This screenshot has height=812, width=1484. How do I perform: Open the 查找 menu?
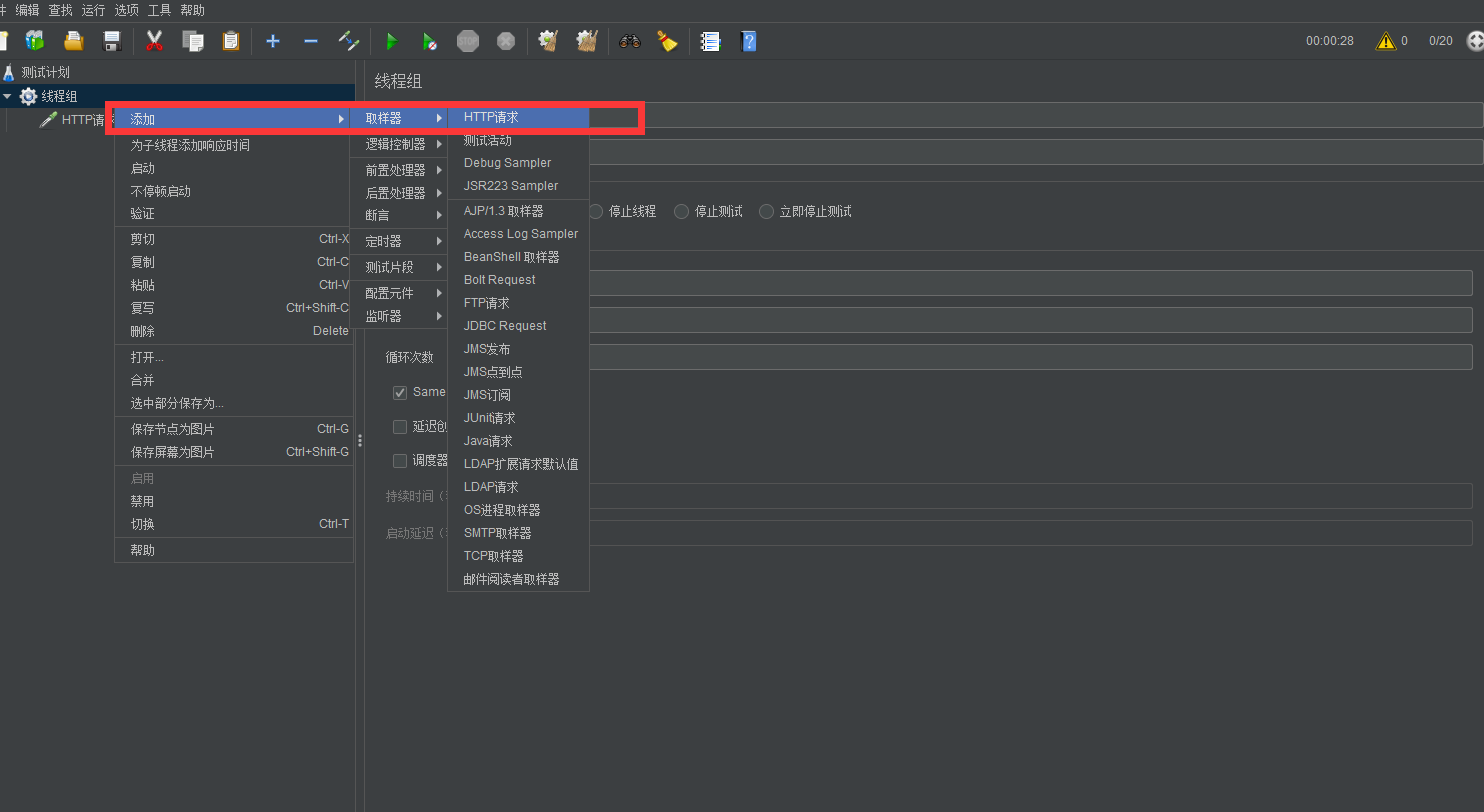click(x=60, y=10)
